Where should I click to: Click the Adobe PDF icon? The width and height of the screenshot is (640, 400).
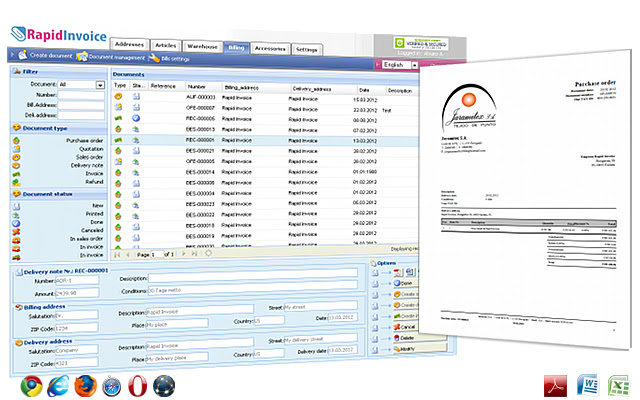(x=555, y=386)
